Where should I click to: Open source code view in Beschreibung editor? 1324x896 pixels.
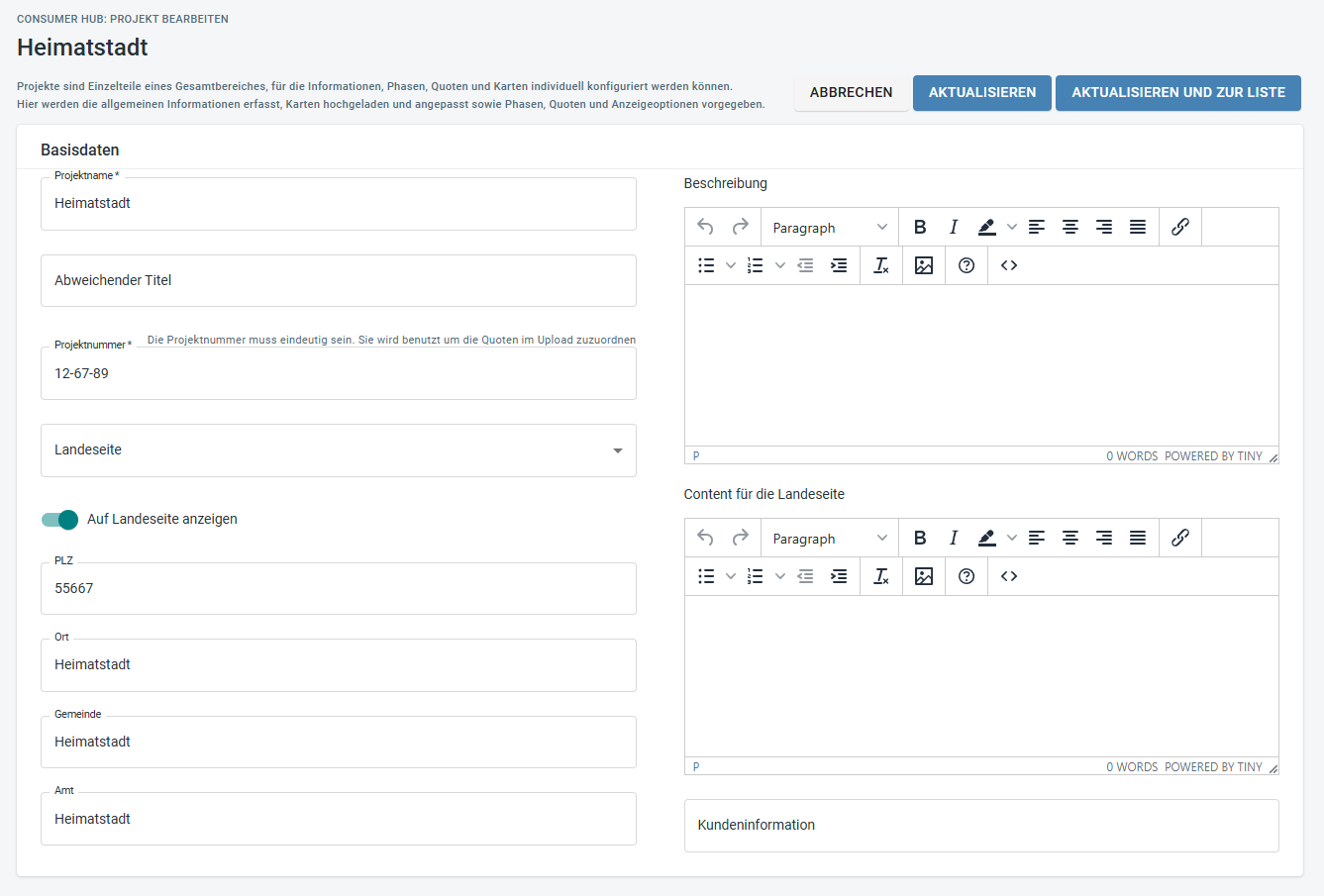(x=1009, y=265)
